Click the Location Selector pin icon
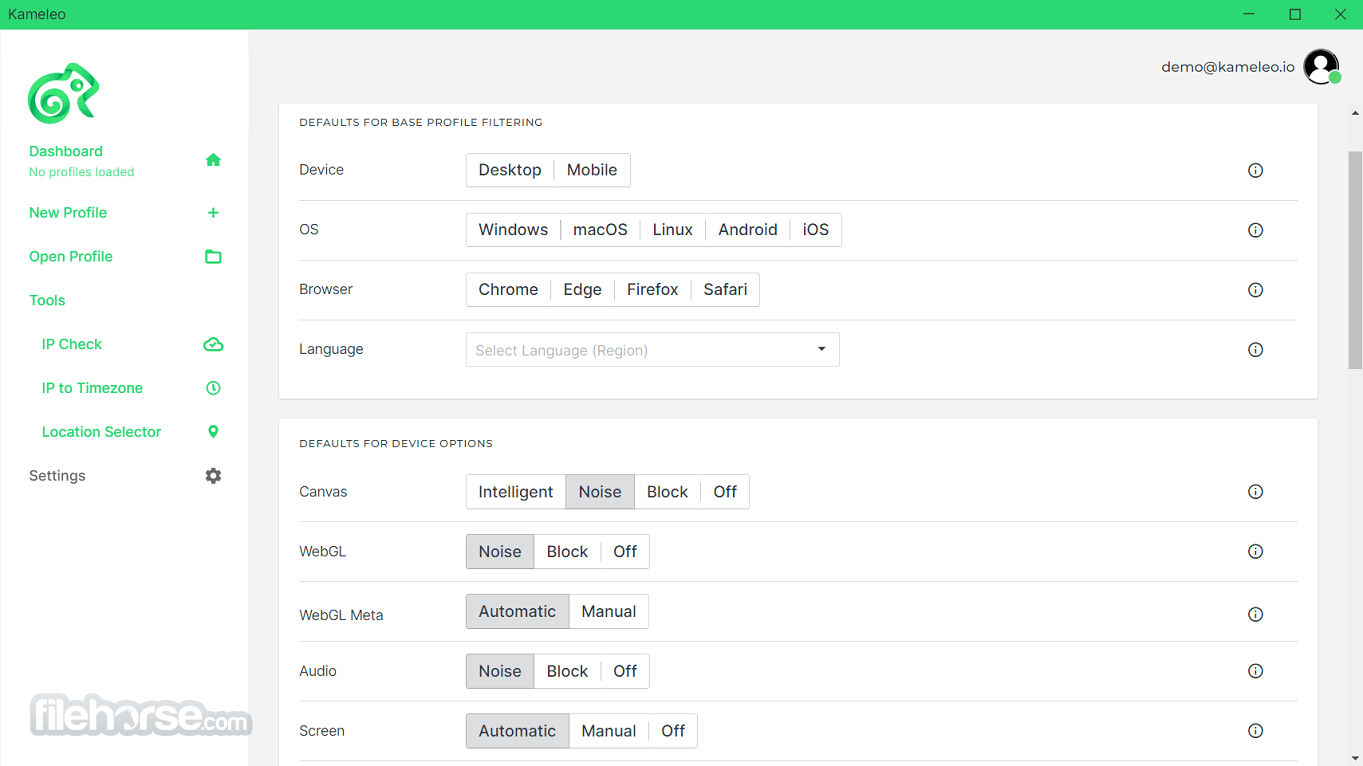The image size is (1363, 766). tap(213, 432)
